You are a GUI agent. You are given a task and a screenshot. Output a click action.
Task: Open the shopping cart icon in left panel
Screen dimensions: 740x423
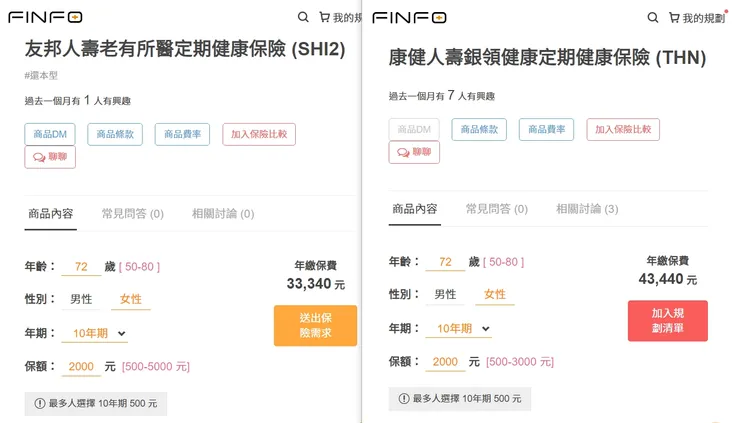point(324,17)
